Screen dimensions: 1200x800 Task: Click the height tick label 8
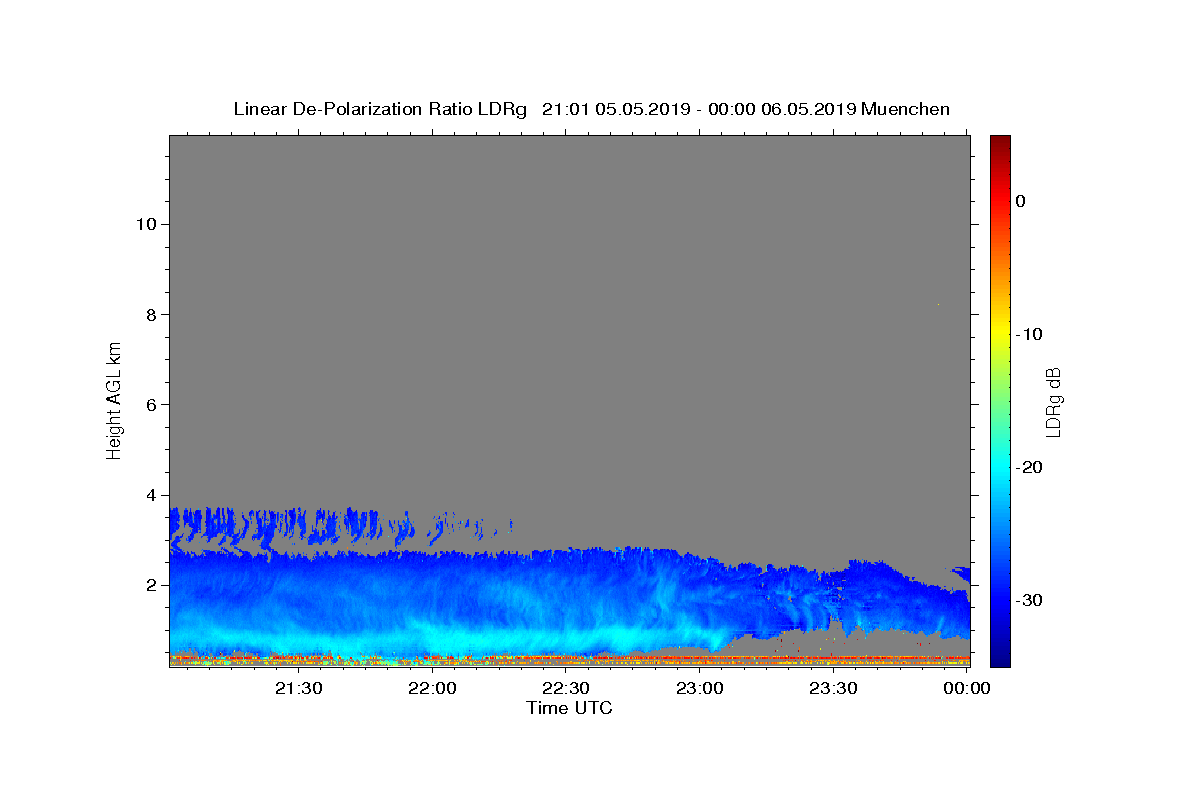tap(149, 314)
